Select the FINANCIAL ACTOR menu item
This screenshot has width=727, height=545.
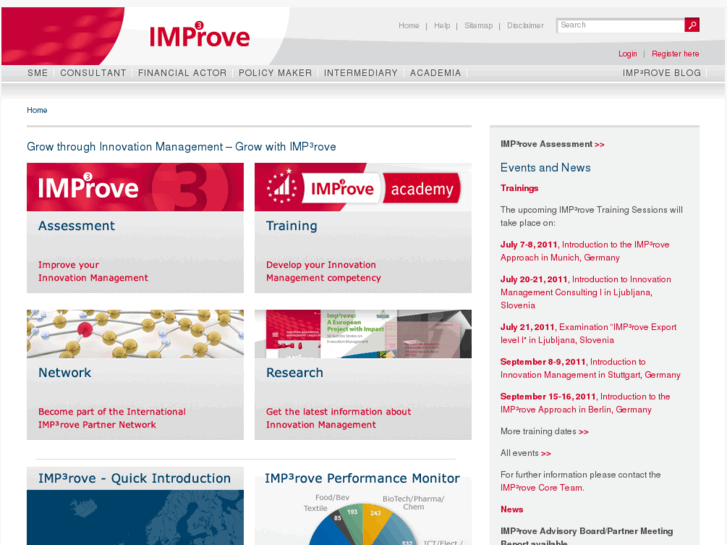coord(182,73)
